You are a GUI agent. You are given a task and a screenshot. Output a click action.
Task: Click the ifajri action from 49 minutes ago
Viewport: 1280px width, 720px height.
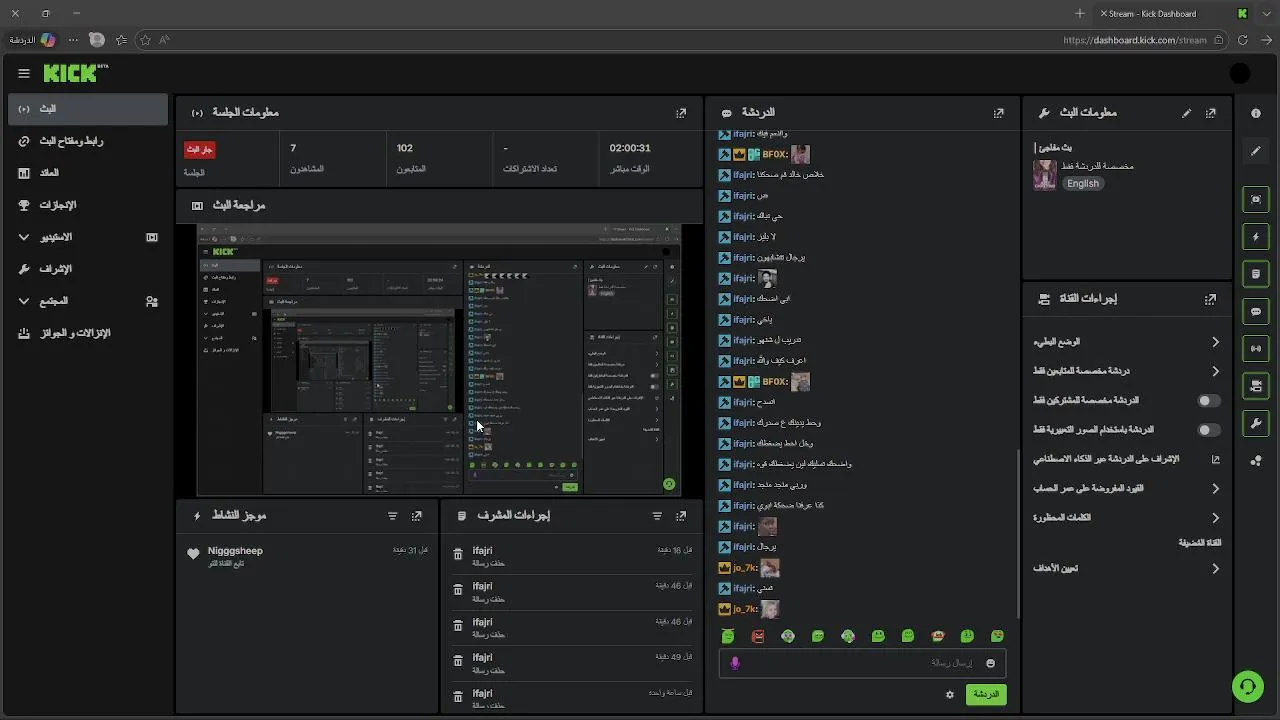point(572,664)
